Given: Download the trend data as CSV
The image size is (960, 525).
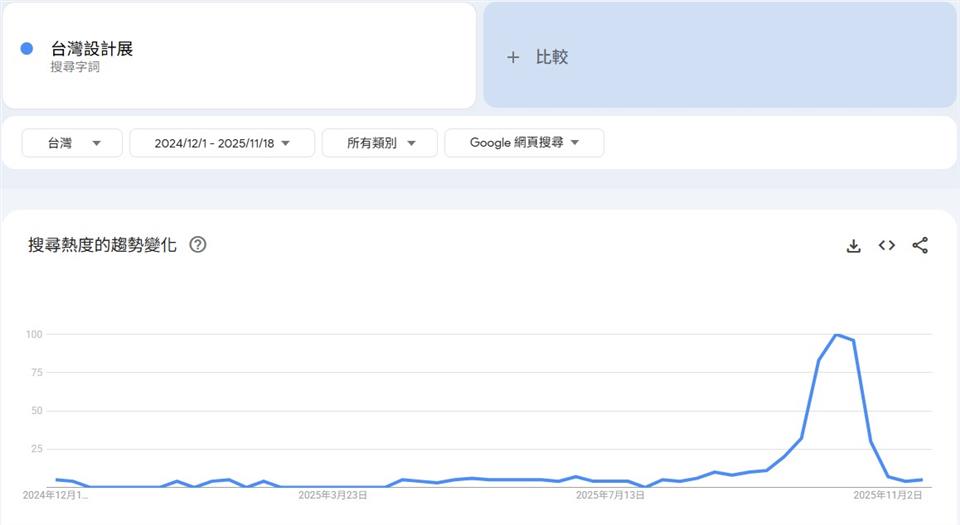Looking at the screenshot, I should tap(853, 246).
